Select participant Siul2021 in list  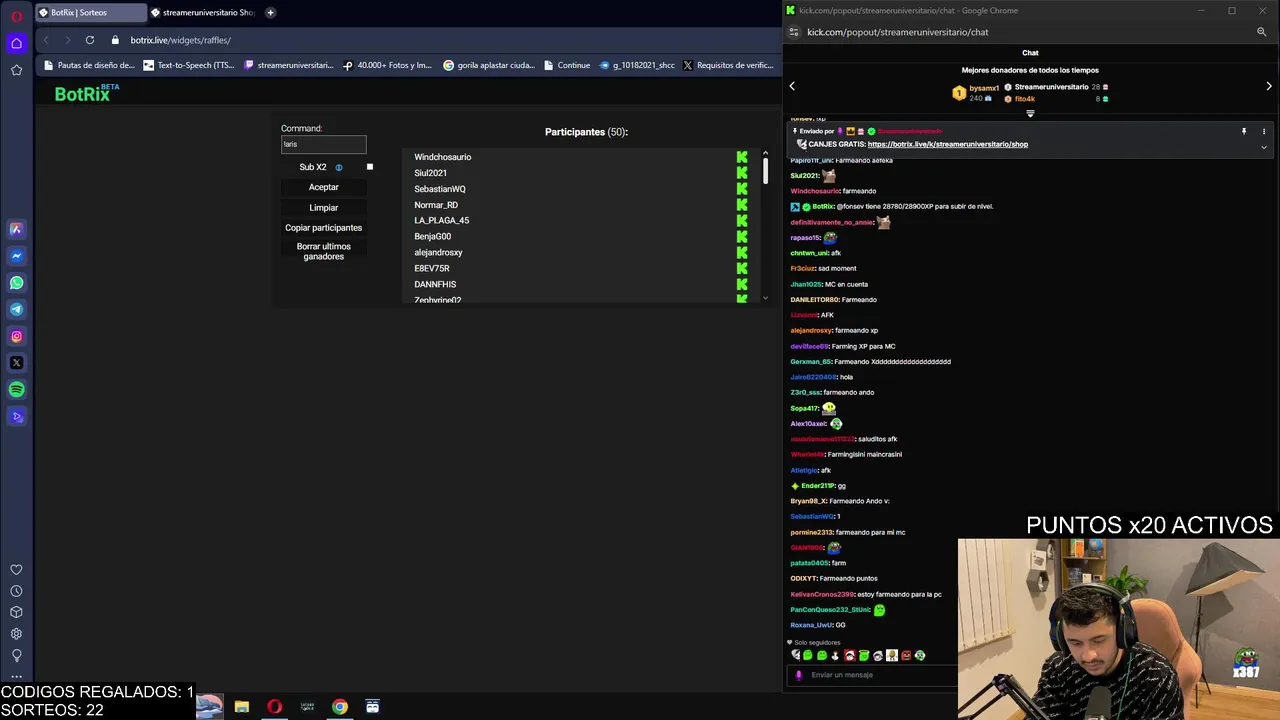pyautogui.click(x=430, y=173)
